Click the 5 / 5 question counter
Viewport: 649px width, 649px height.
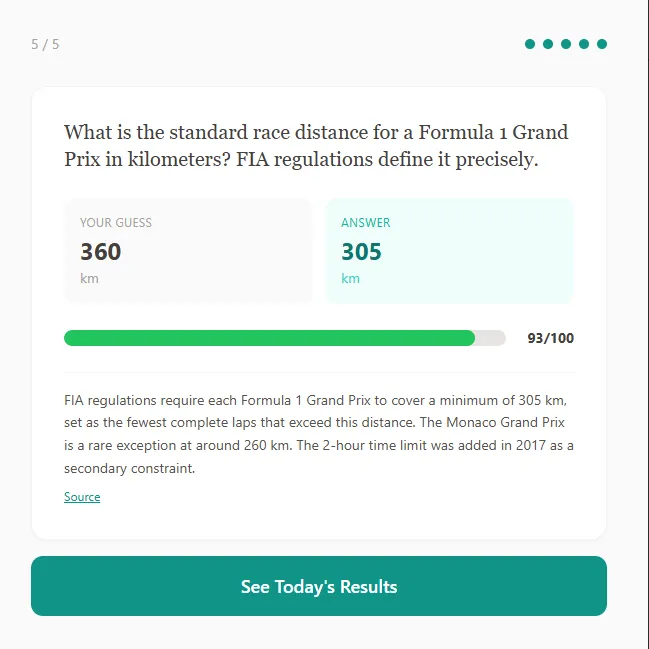pos(45,44)
